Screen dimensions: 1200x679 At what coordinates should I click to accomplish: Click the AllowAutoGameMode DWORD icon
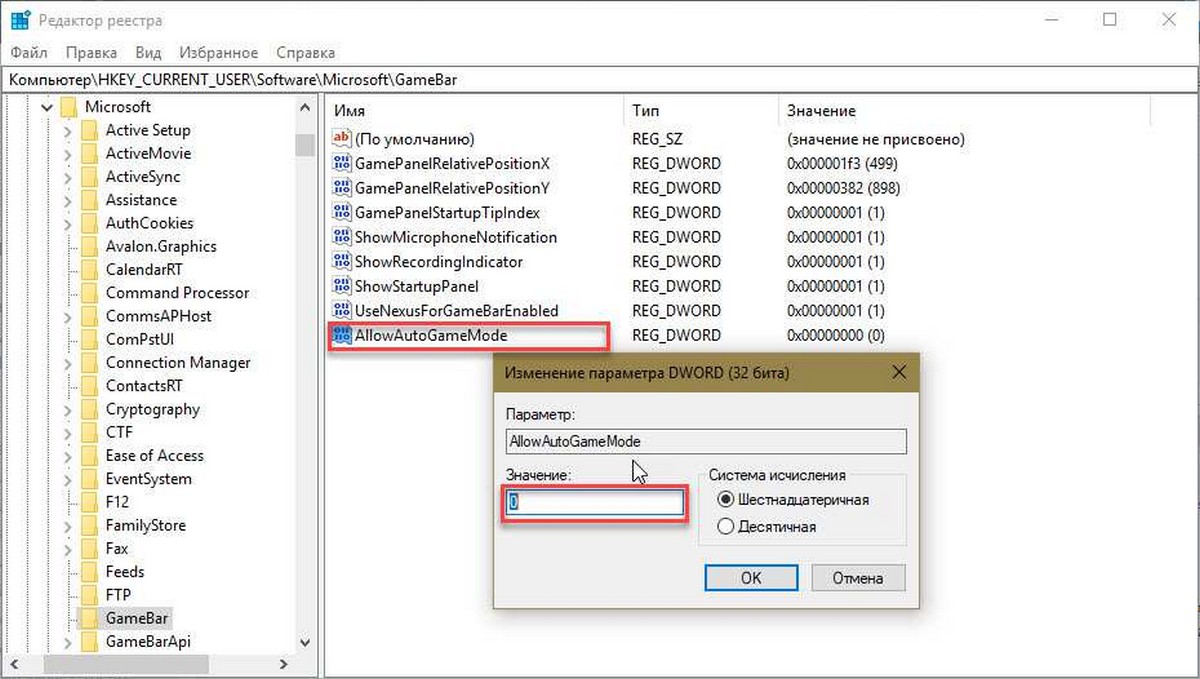(342, 335)
